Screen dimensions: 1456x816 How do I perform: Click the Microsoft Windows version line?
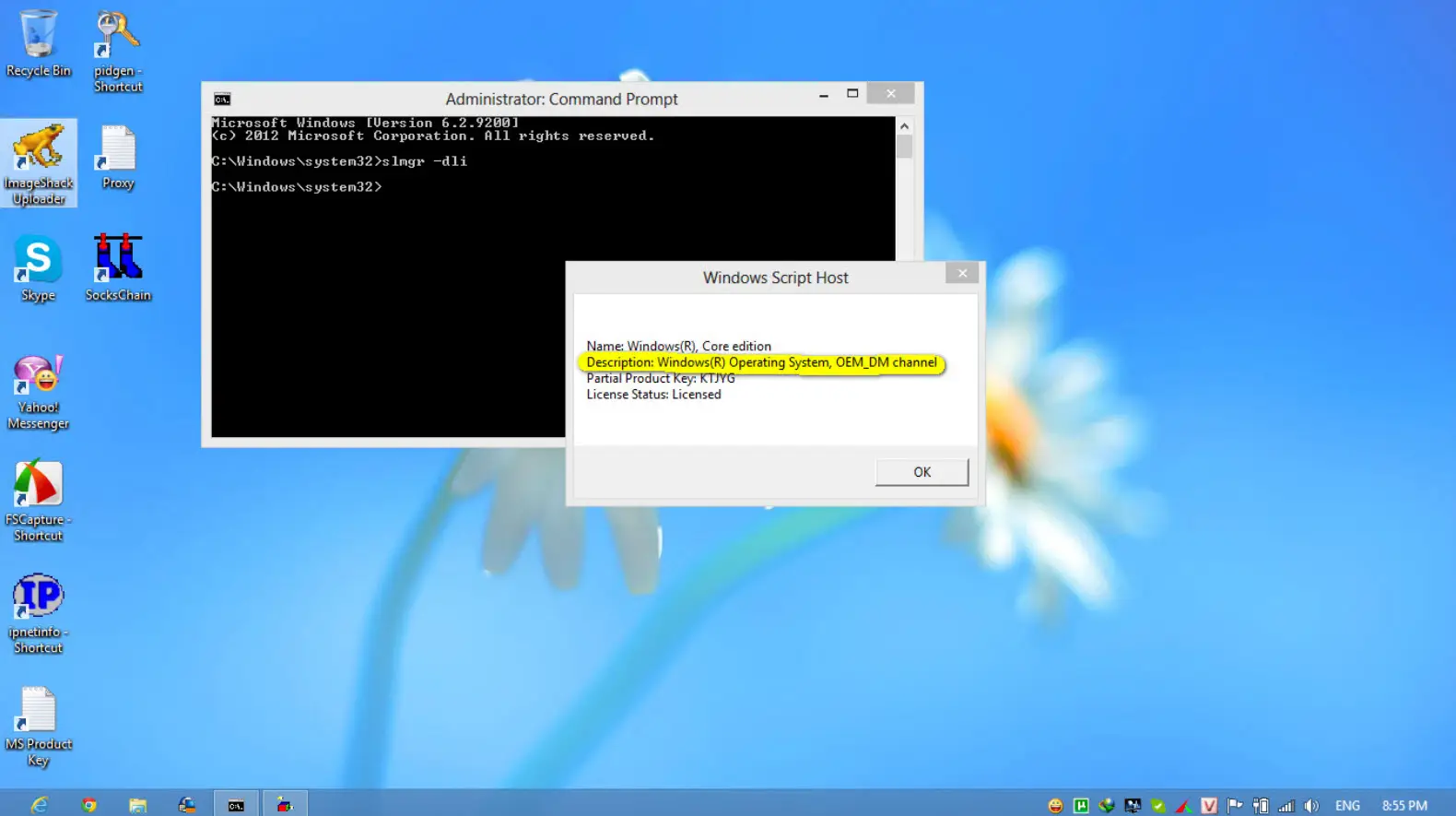coord(365,123)
